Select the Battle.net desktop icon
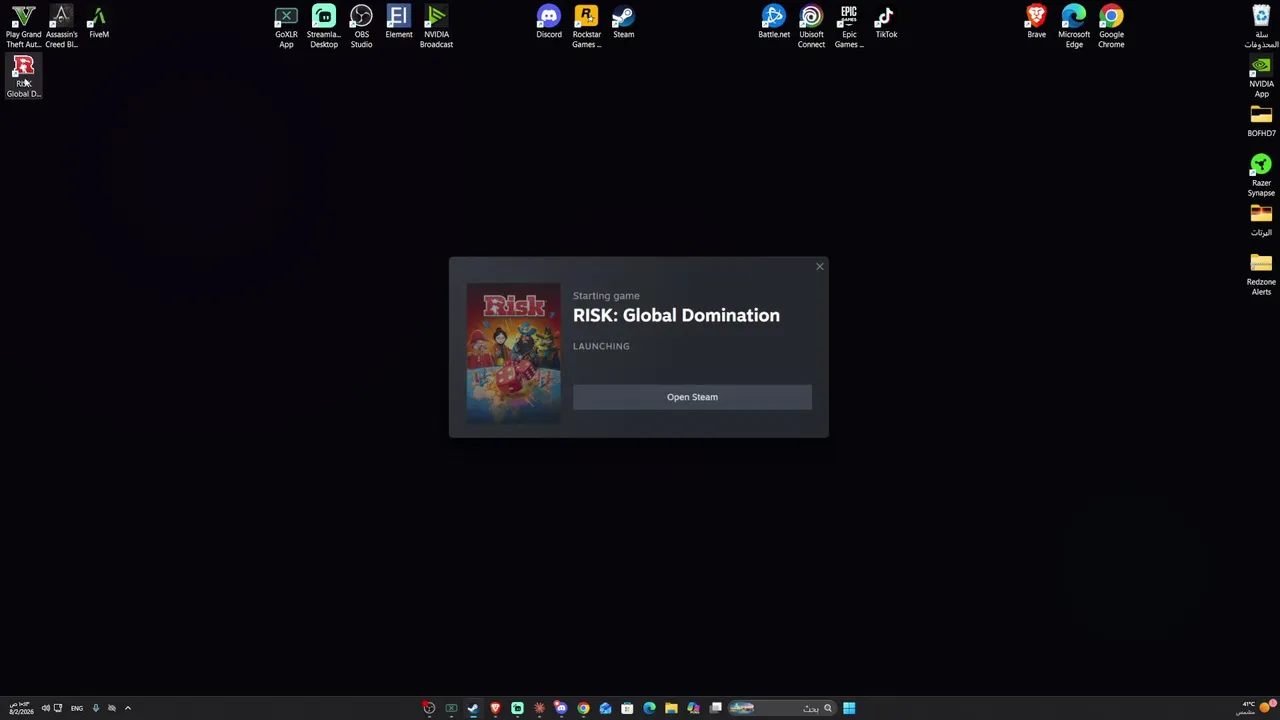This screenshot has height=720, width=1280. point(774,22)
